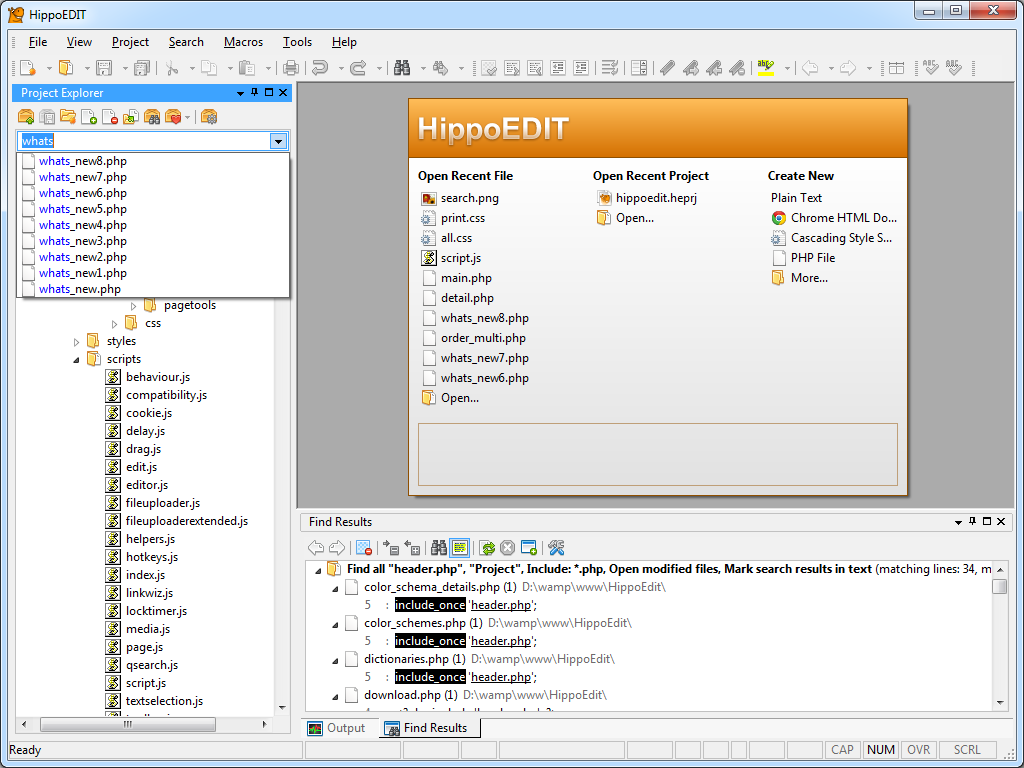The width and height of the screenshot is (1024, 768).
Task: Click the Find binoculars icon in main toolbar
Action: point(402,68)
